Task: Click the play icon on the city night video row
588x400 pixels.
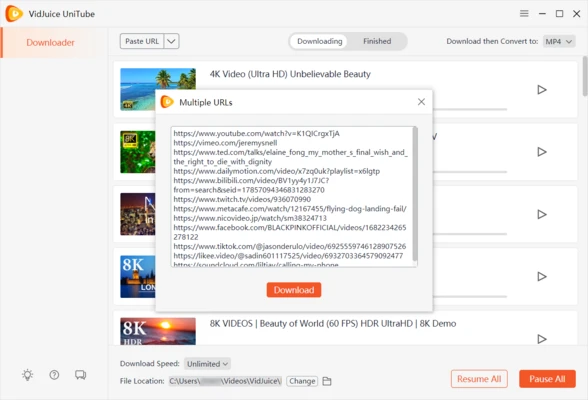Action: click(x=542, y=214)
